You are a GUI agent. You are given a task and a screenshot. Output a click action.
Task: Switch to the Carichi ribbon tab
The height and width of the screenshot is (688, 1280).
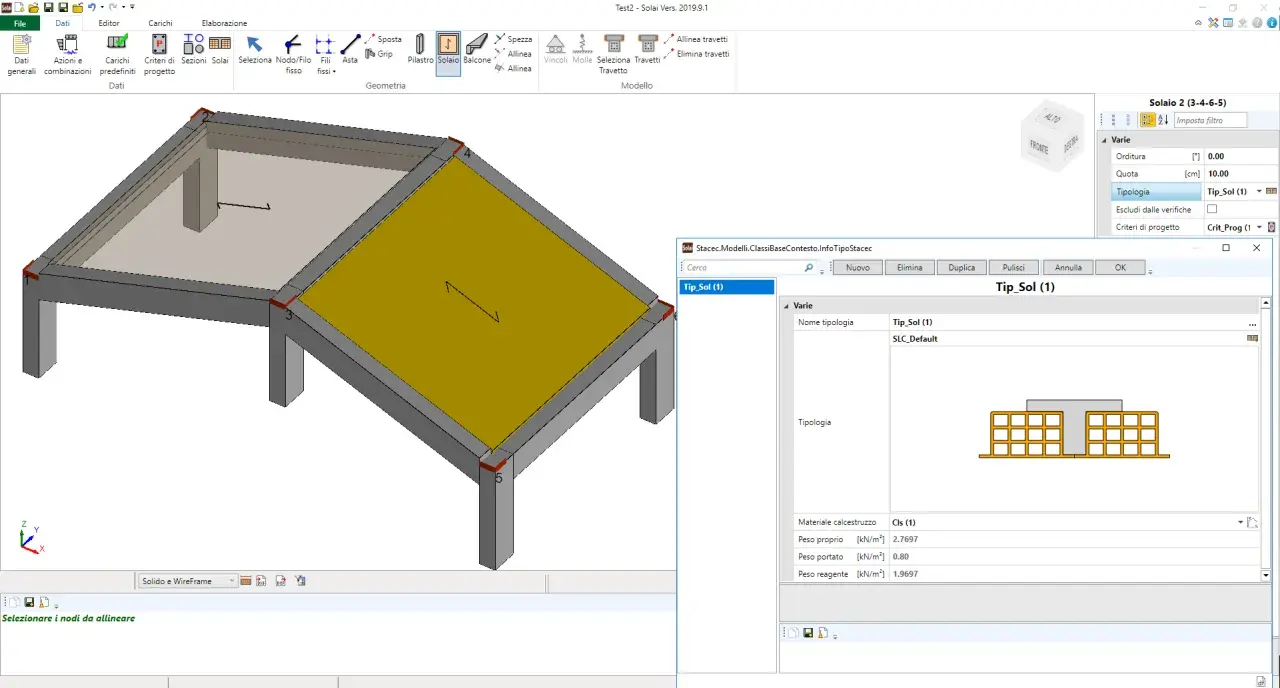pyautogui.click(x=160, y=23)
